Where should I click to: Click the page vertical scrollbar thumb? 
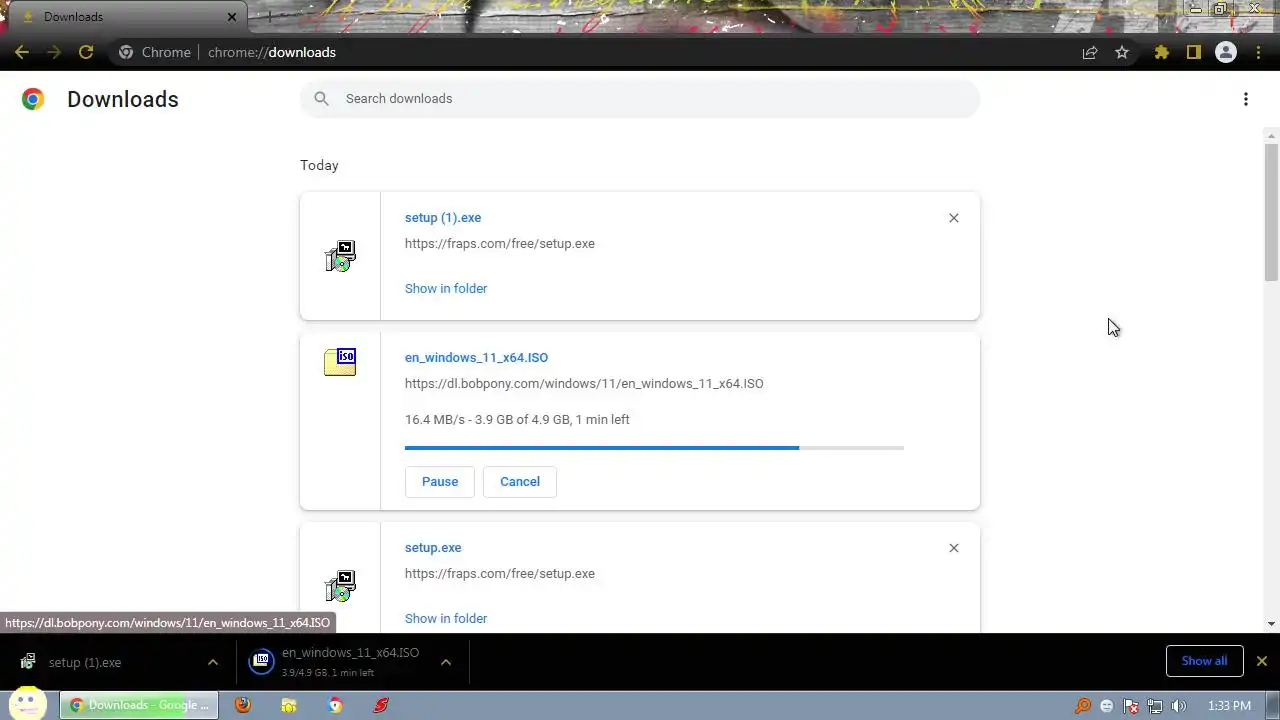1272,211
